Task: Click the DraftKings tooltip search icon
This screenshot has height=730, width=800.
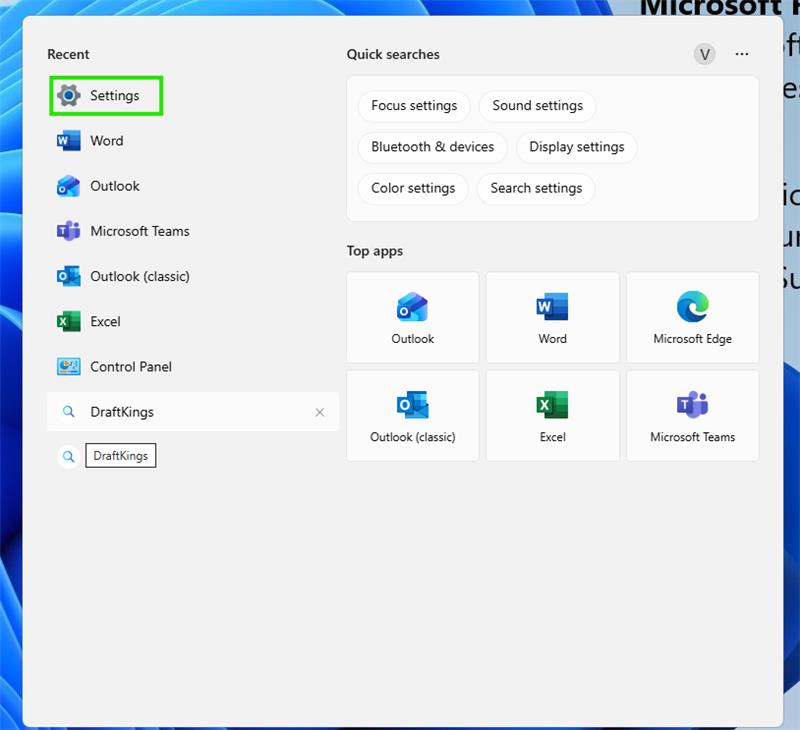Action: click(x=68, y=456)
